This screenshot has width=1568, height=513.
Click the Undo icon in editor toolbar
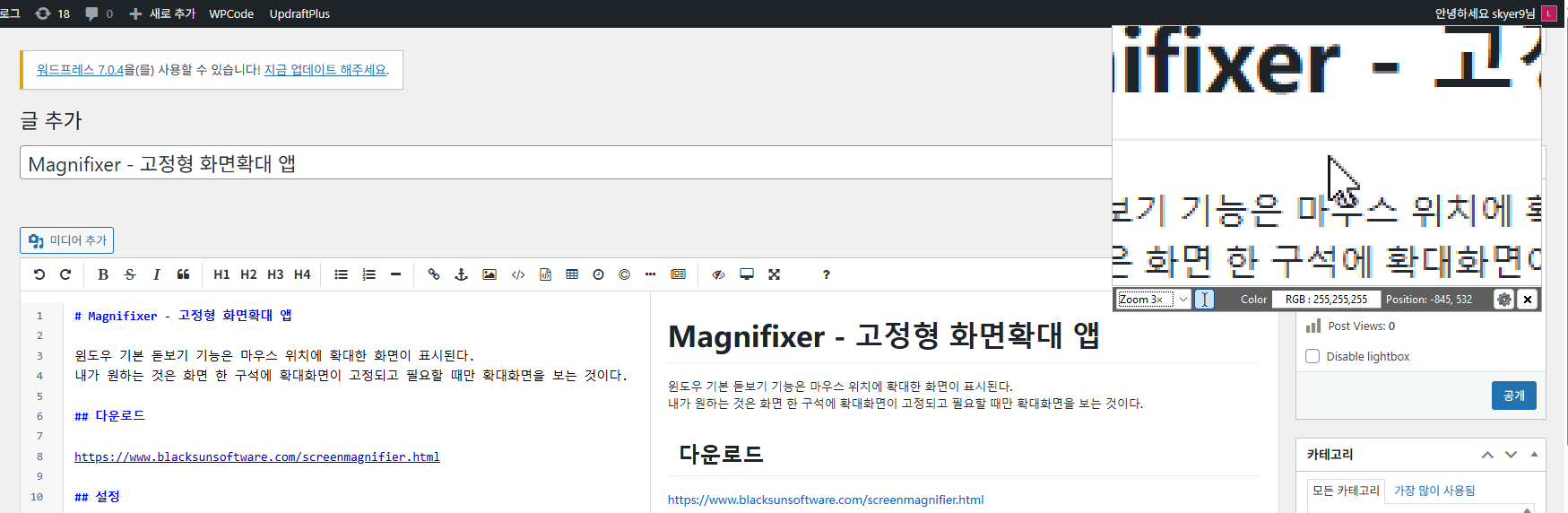click(39, 274)
